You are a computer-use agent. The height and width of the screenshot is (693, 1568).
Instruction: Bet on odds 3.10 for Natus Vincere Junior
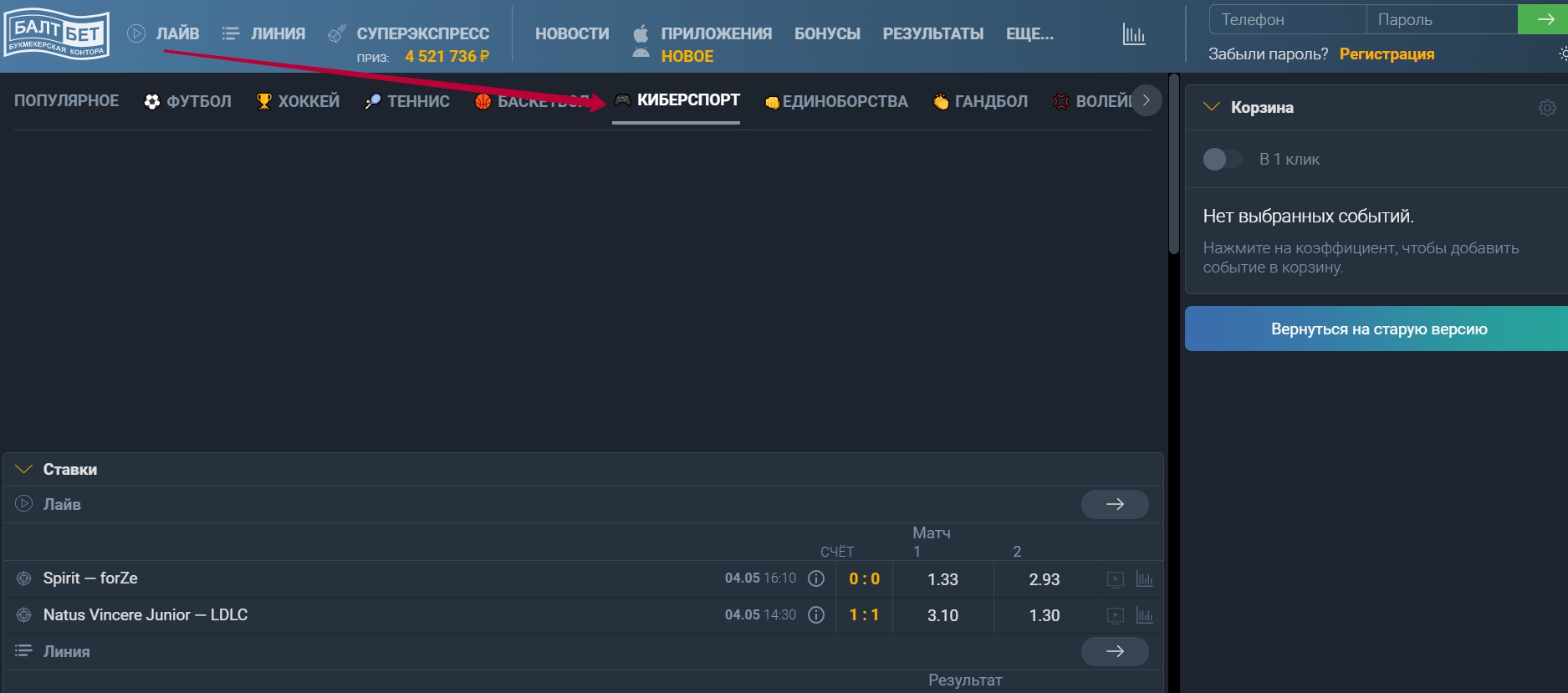942,615
